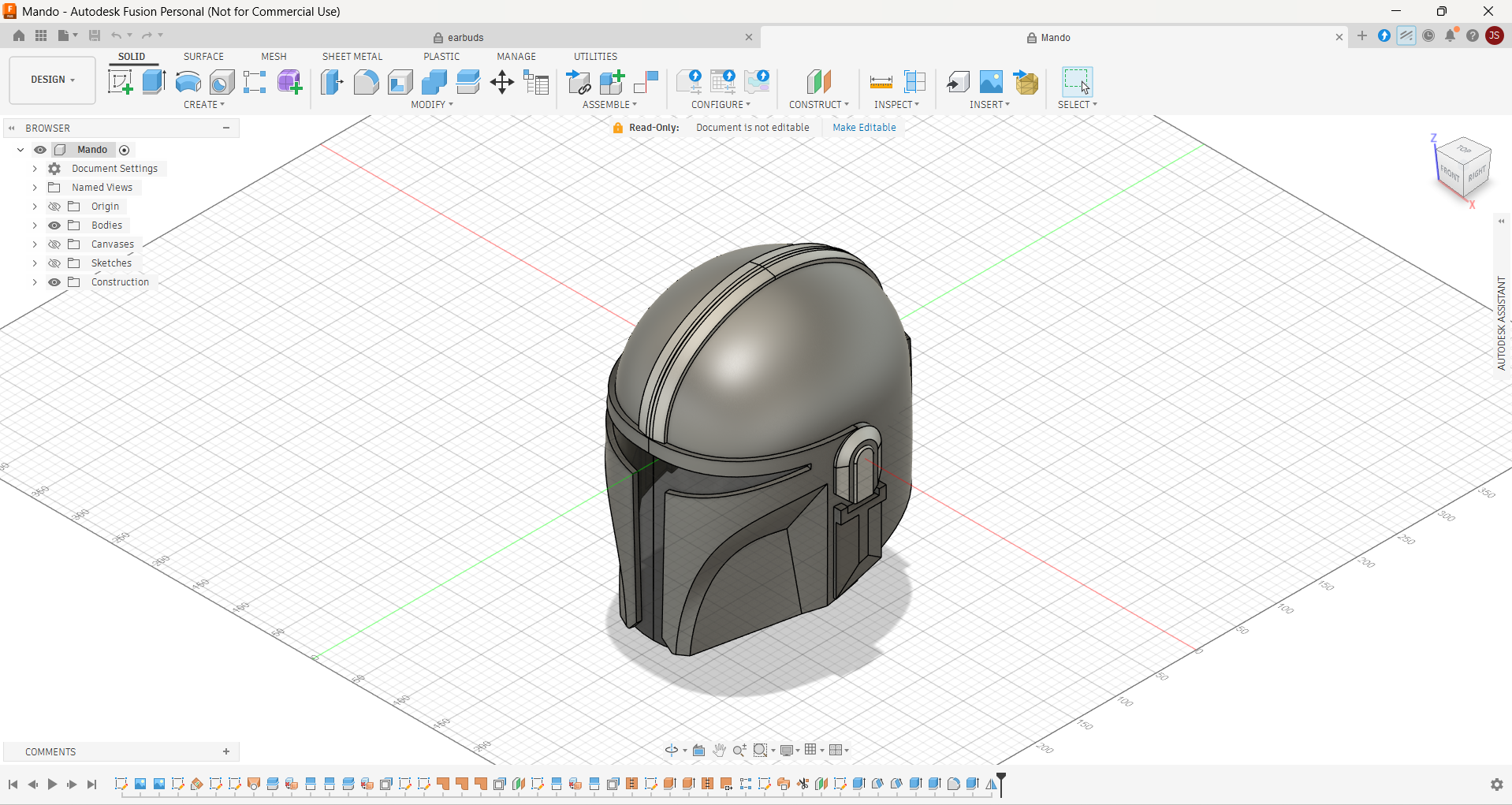1512x805 pixels.
Task: Open the DESIGN workspace dropdown
Action: pos(52,80)
